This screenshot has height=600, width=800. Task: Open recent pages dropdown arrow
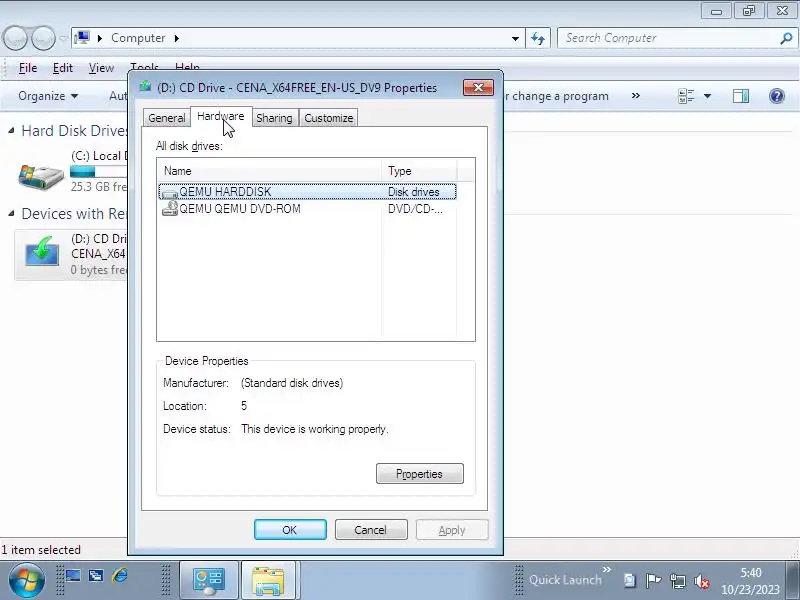tap(63, 38)
